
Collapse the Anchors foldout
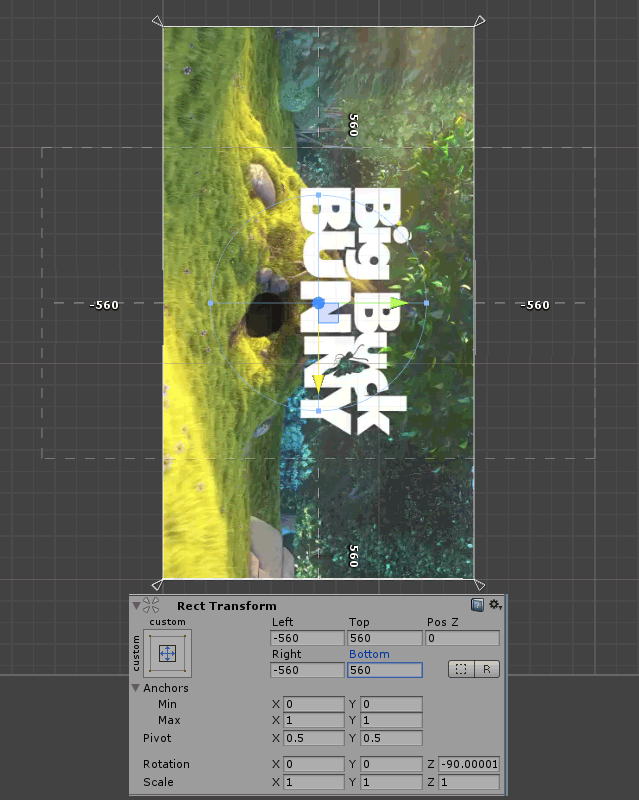136,688
